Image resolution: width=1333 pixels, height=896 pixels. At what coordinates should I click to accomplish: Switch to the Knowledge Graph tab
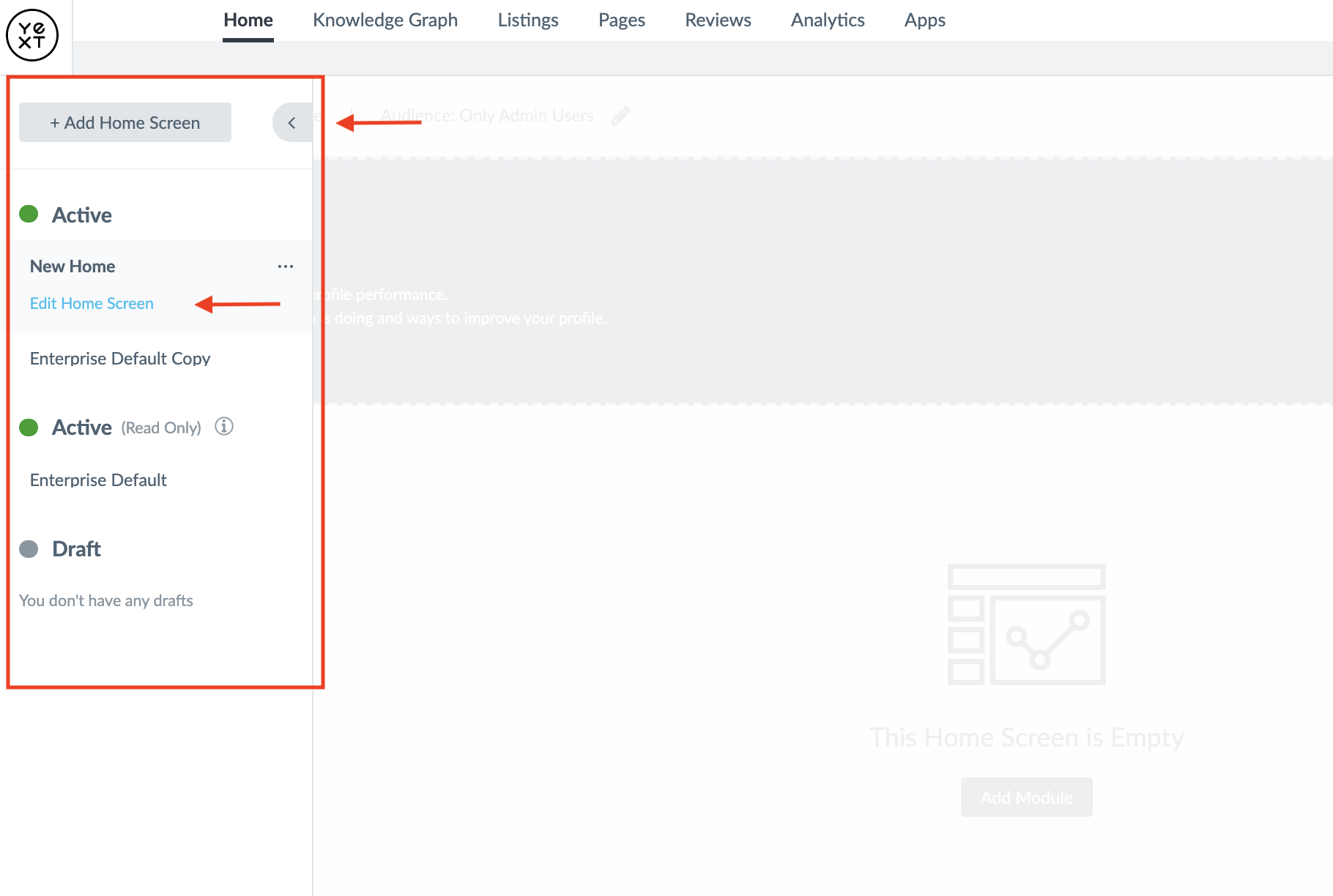(385, 20)
